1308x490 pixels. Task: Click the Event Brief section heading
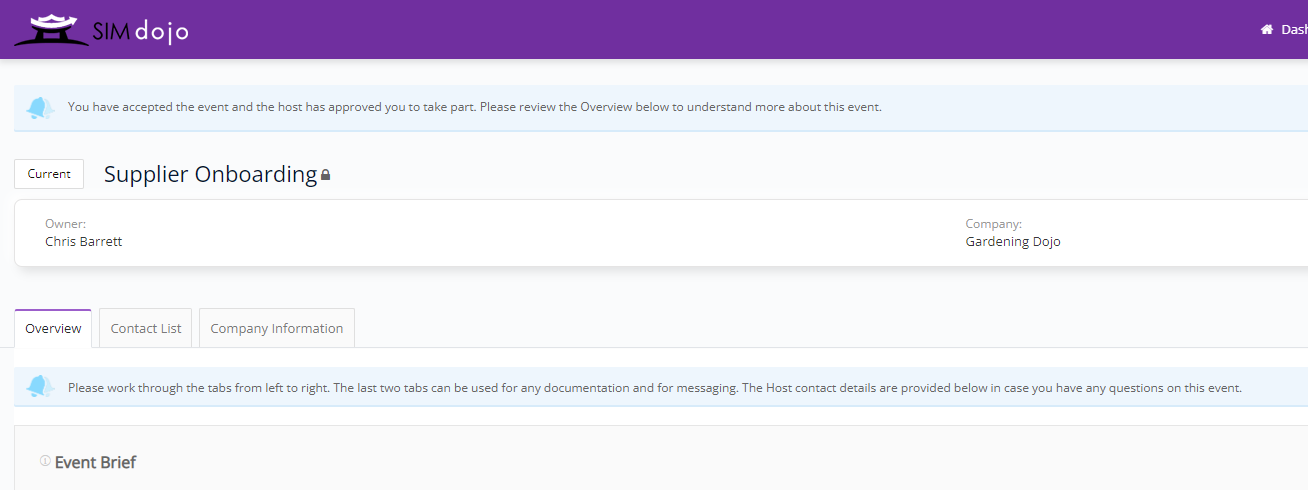[95, 462]
